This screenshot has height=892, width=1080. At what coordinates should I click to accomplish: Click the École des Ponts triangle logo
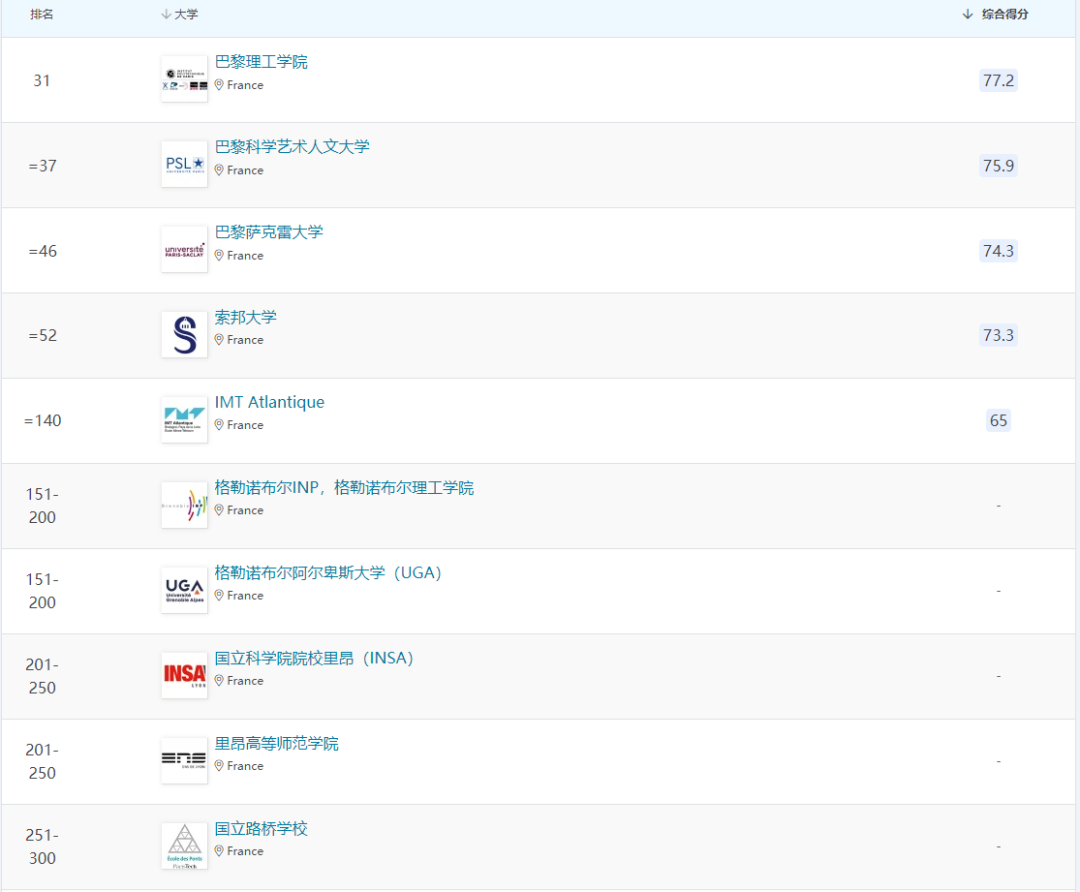184,845
